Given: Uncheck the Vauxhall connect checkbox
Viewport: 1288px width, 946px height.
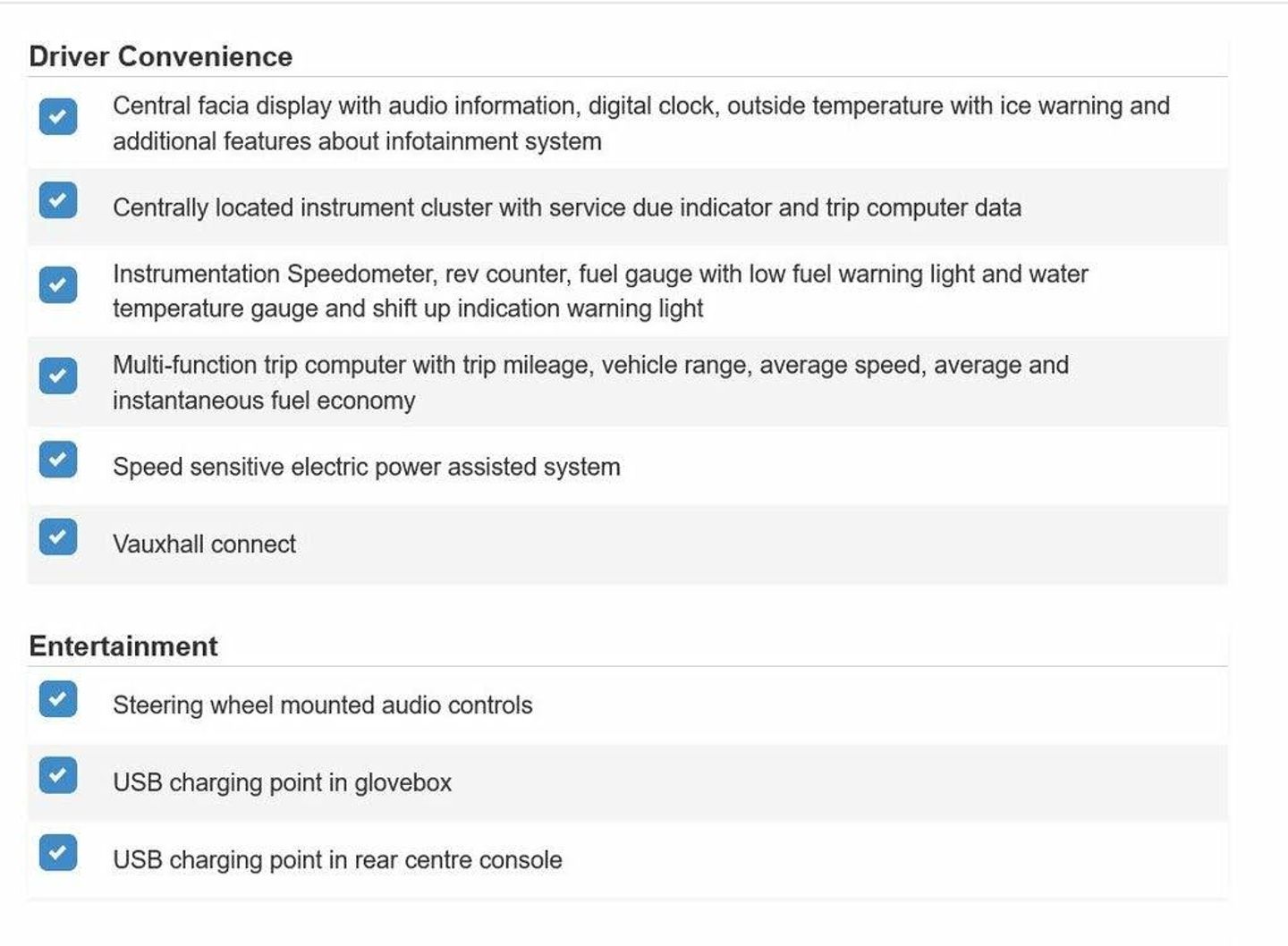Looking at the screenshot, I should pos(58,537).
